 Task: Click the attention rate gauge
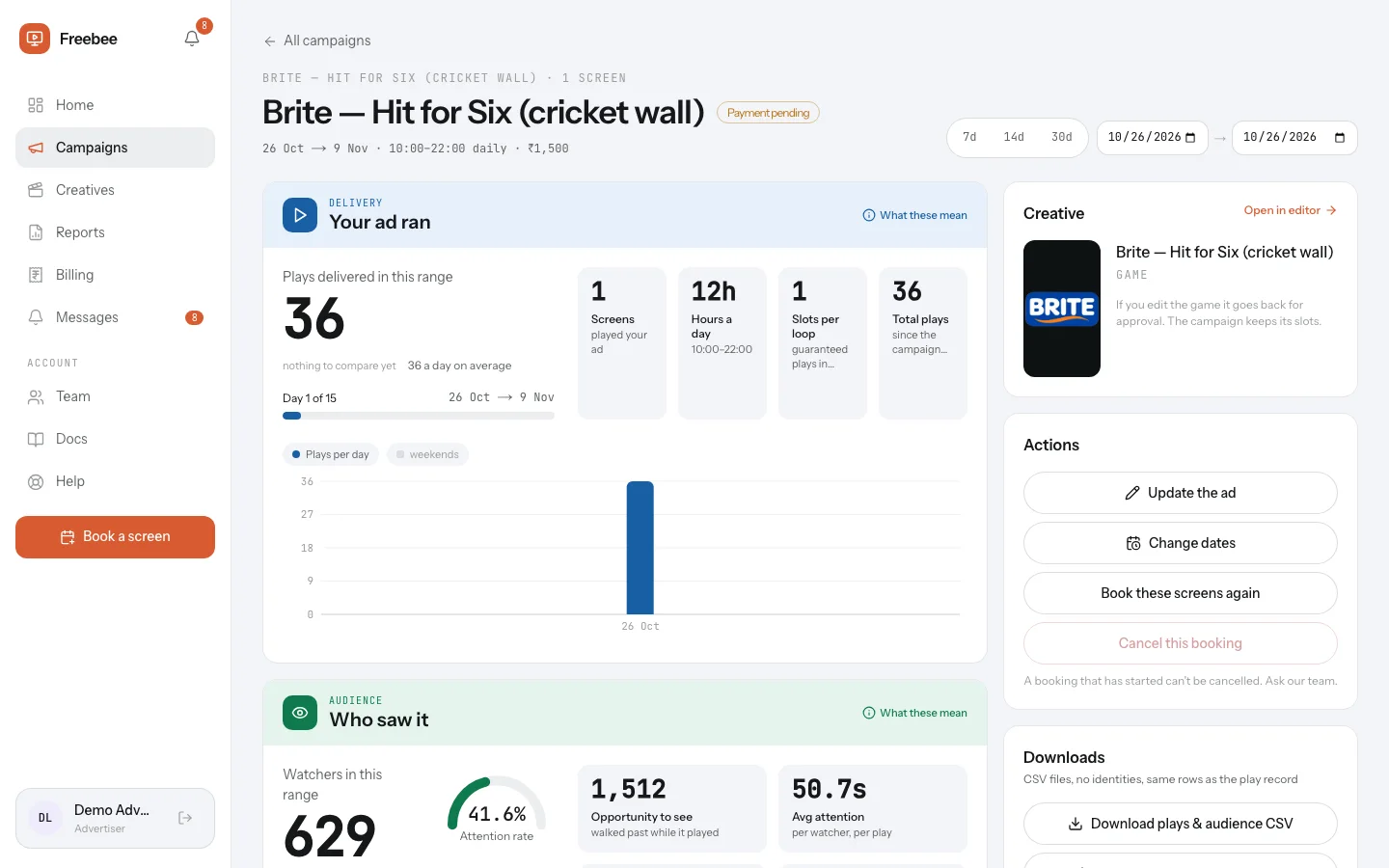tap(497, 805)
